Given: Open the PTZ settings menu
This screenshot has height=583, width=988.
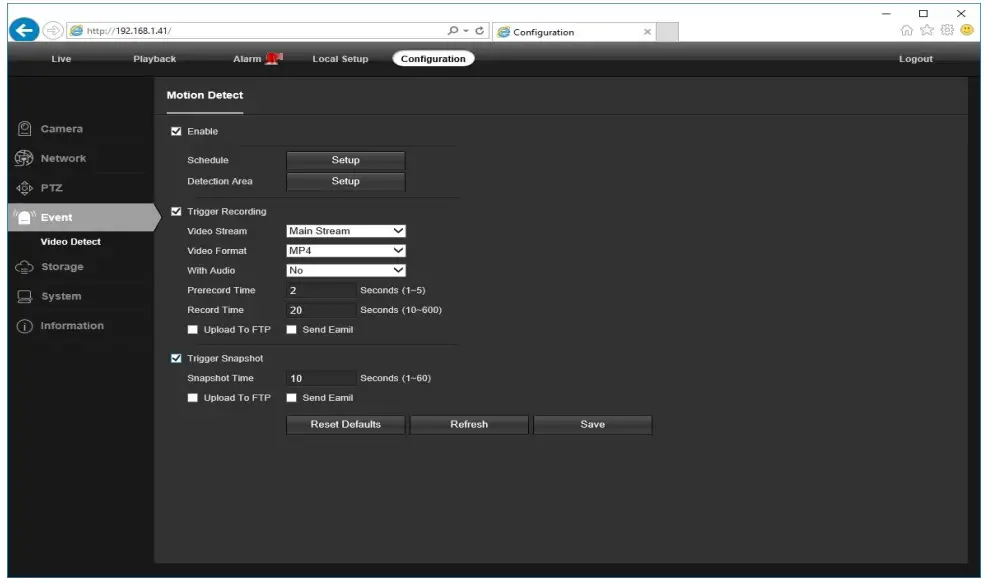Looking at the screenshot, I should point(52,188).
